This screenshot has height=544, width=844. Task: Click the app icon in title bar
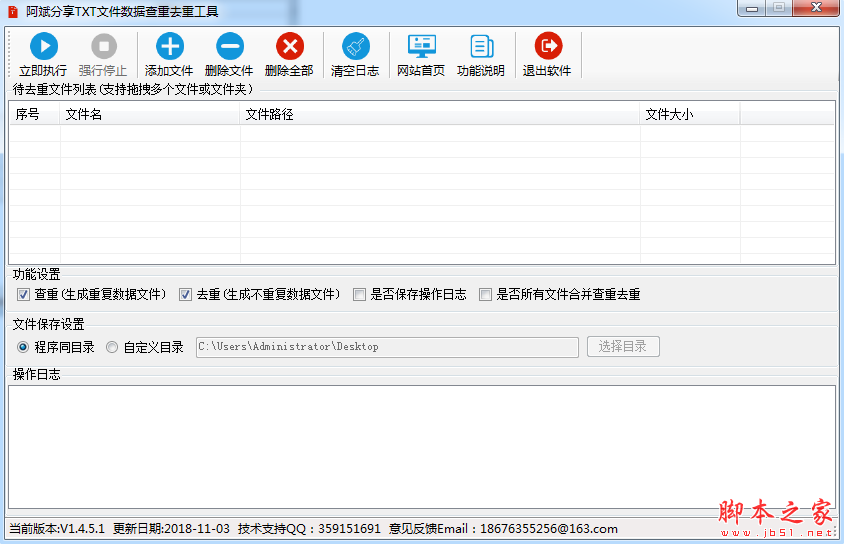click(x=13, y=11)
